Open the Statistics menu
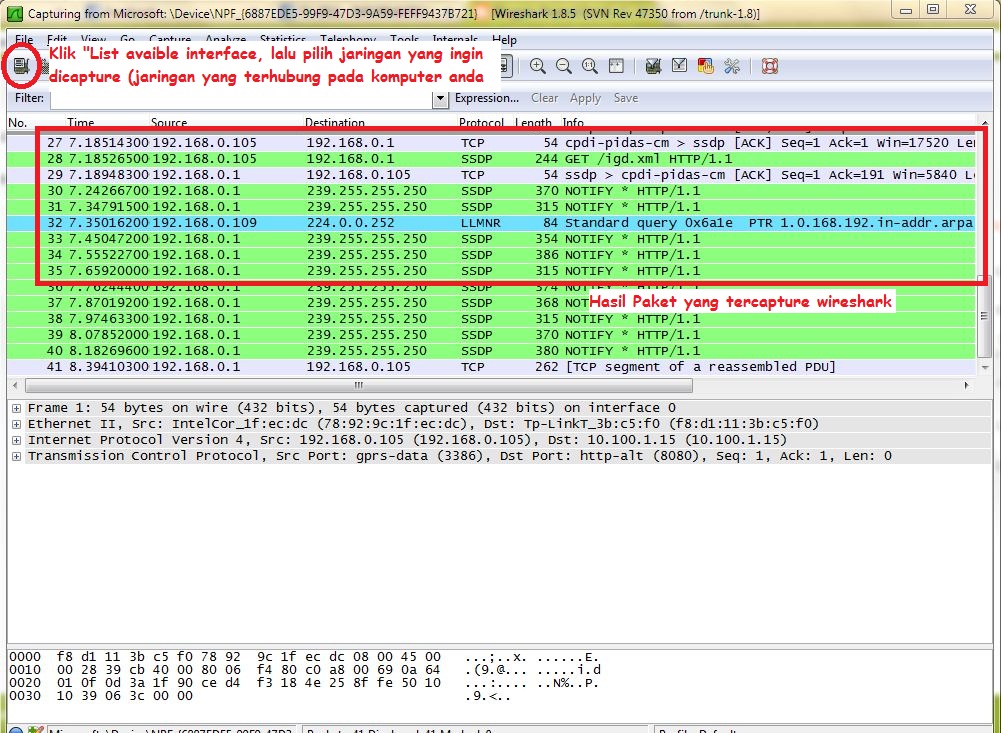Viewport: 1001px width, 733px height. pyautogui.click(x=283, y=40)
